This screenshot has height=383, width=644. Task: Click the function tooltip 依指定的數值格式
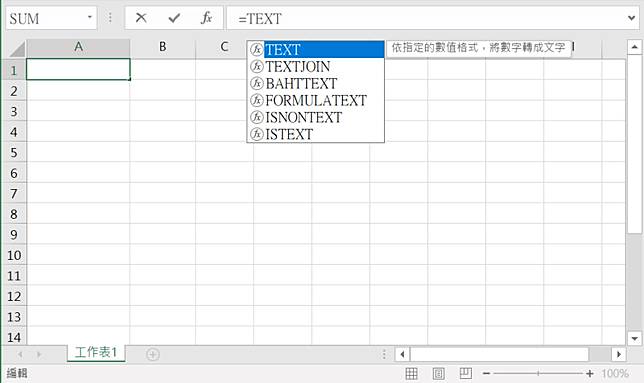pyautogui.click(x=478, y=48)
